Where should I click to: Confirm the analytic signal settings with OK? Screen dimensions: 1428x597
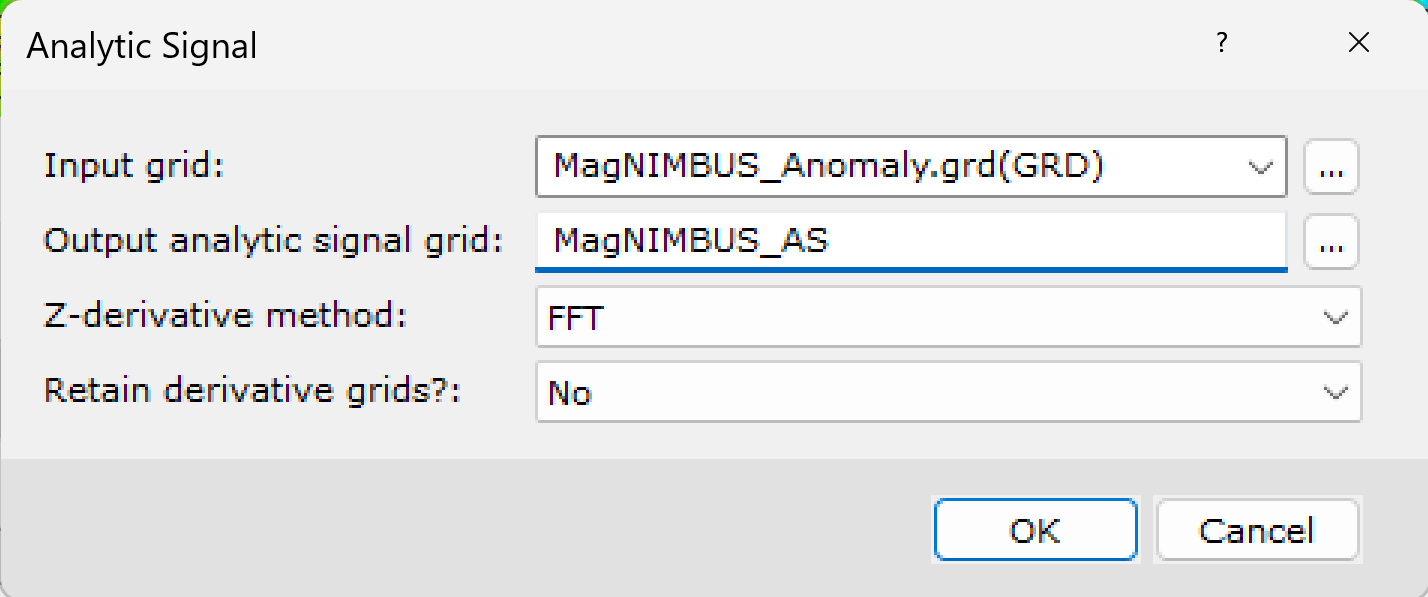point(1035,530)
